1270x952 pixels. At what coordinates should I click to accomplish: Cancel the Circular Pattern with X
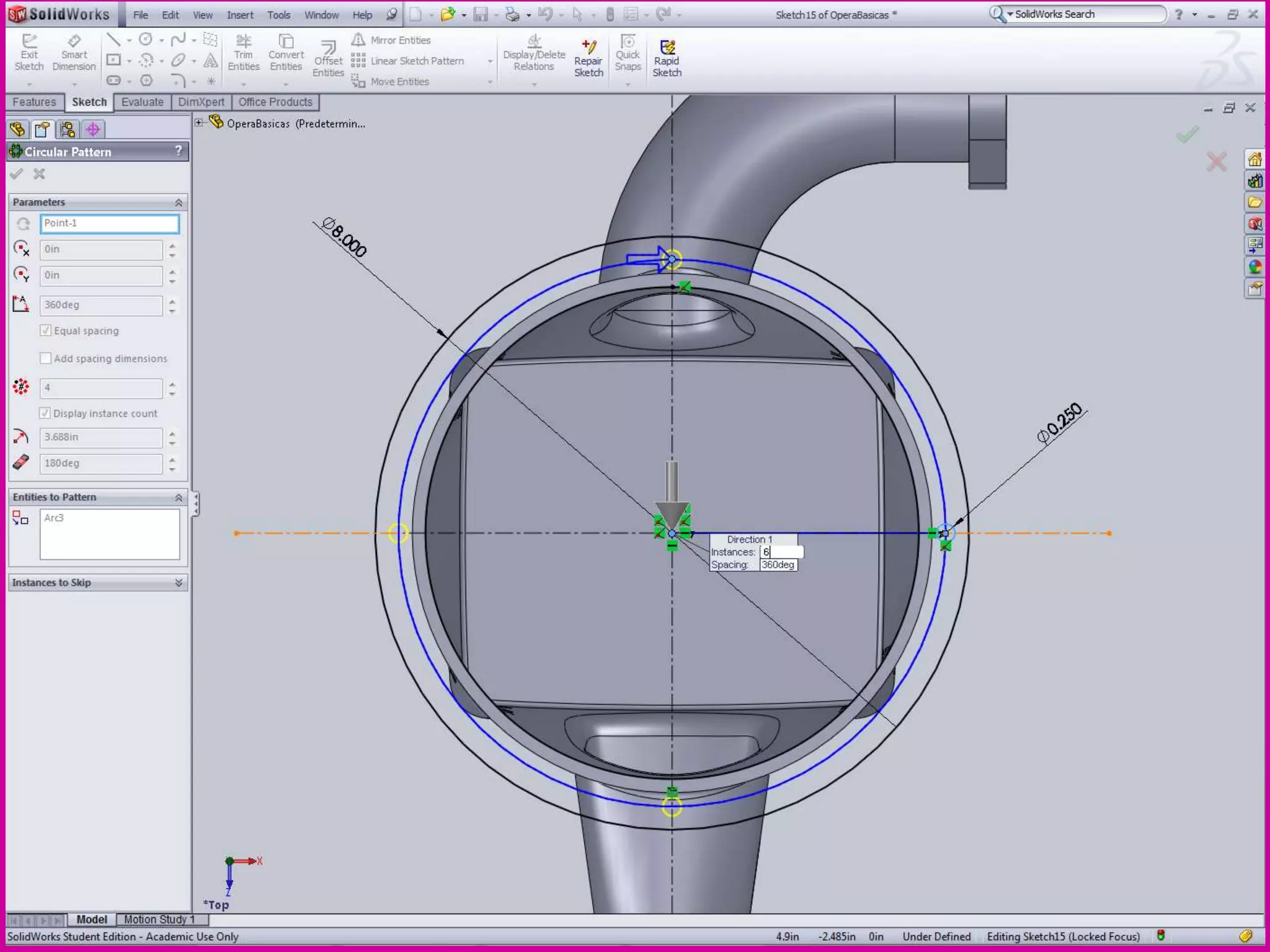(x=40, y=174)
